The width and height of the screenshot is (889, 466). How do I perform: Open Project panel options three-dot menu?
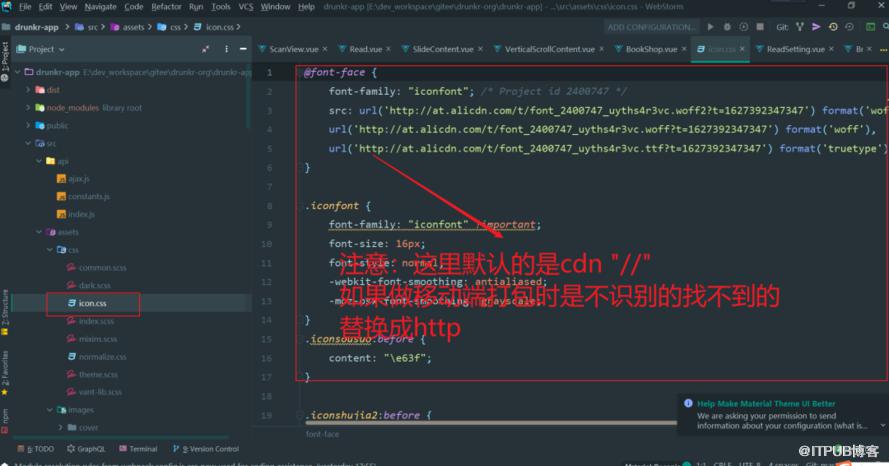tap(226, 49)
